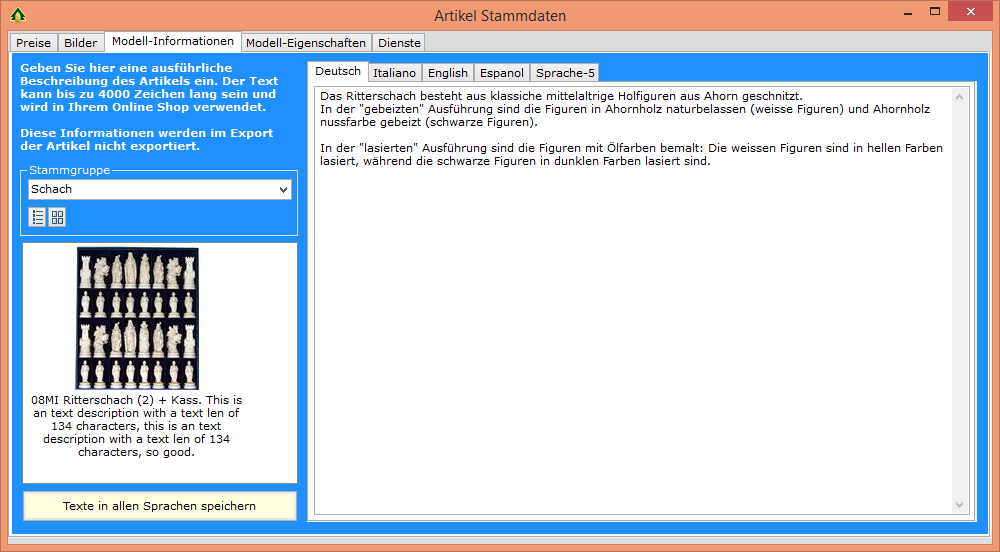This screenshot has height=552, width=1000.
Task: Select the Modell-Informationen tab
Action: [173, 41]
